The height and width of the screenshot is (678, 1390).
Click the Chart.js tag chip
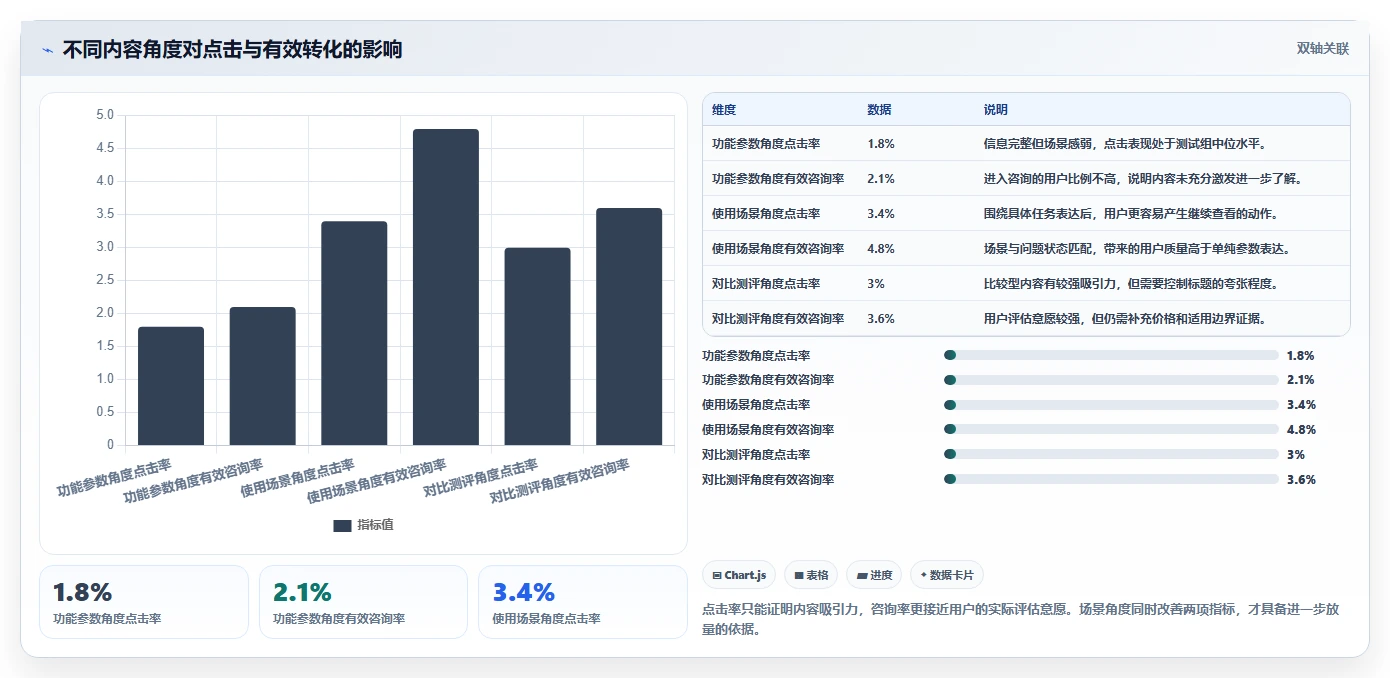[739, 575]
